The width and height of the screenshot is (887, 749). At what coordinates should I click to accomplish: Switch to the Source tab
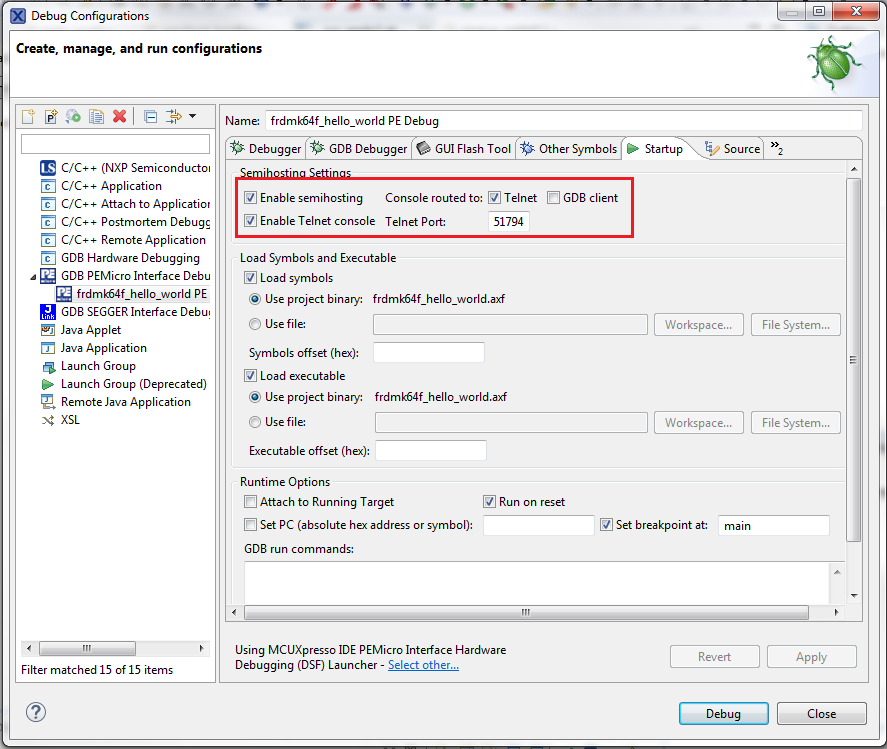(x=732, y=148)
